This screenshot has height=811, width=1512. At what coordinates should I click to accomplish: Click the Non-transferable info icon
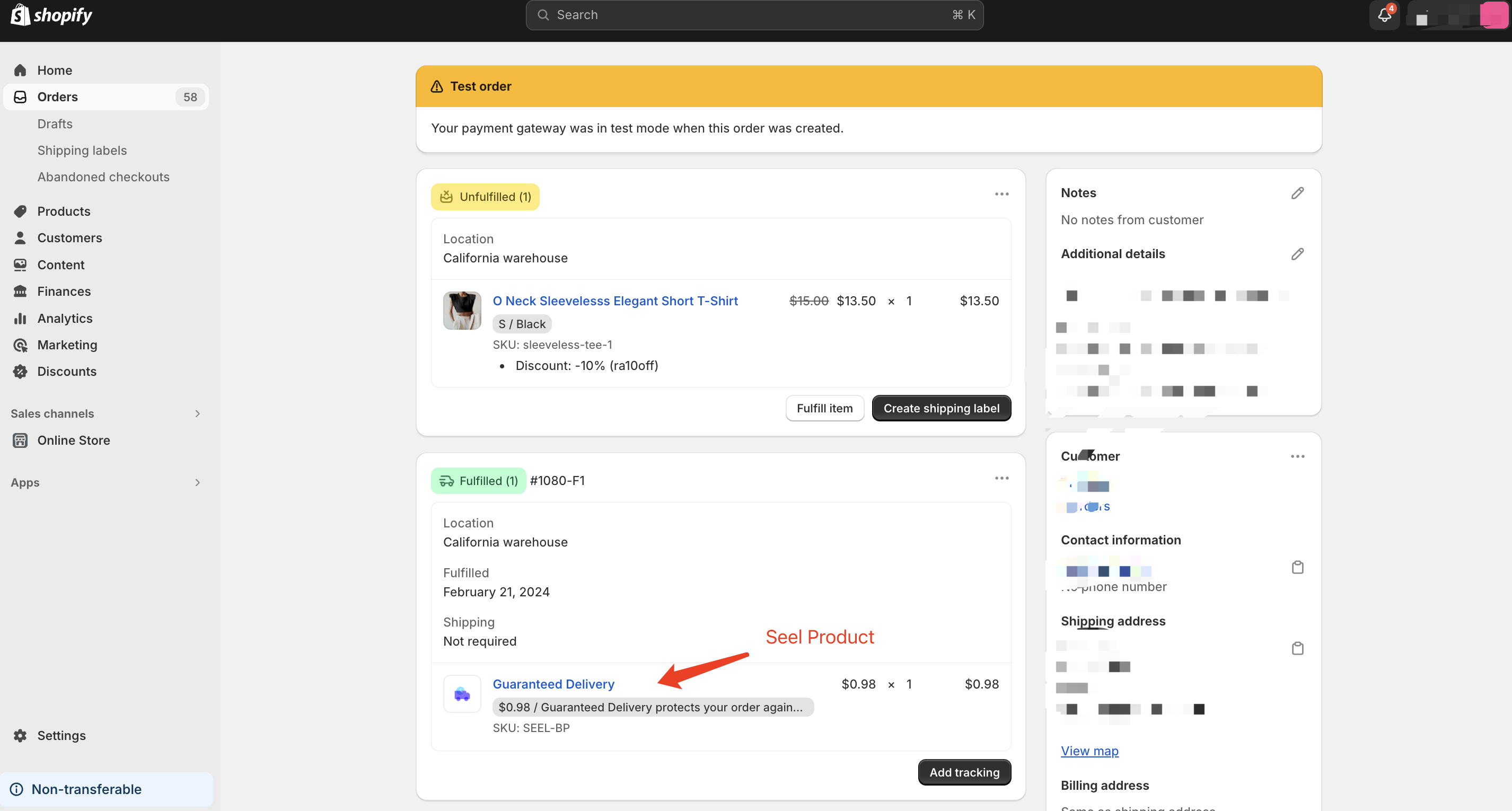pos(17,789)
